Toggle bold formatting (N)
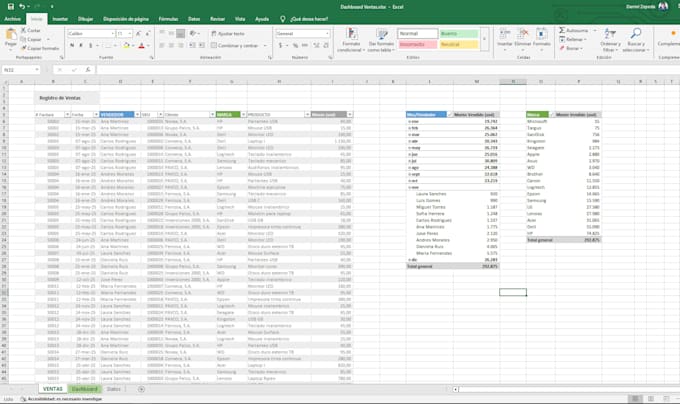The width and height of the screenshot is (680, 404). [x=72, y=45]
